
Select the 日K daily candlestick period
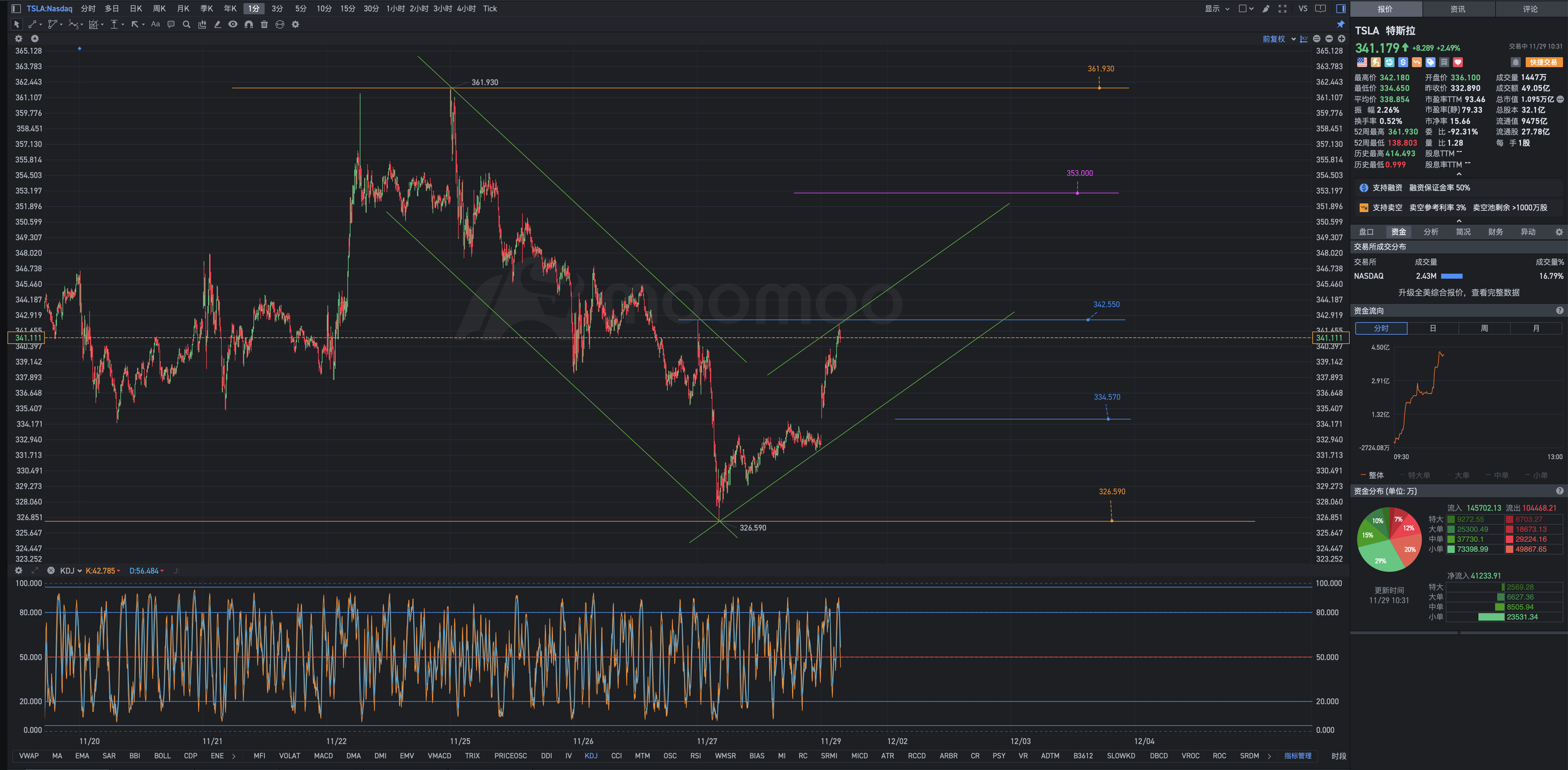coord(136,8)
